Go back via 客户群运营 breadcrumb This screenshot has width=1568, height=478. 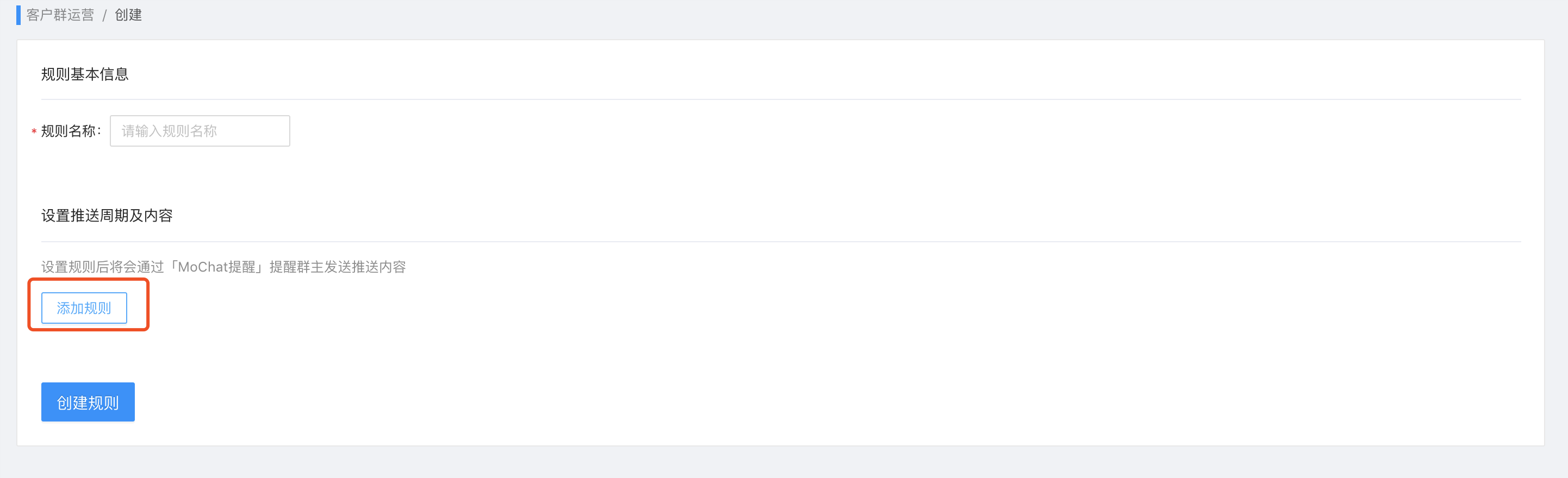point(60,15)
